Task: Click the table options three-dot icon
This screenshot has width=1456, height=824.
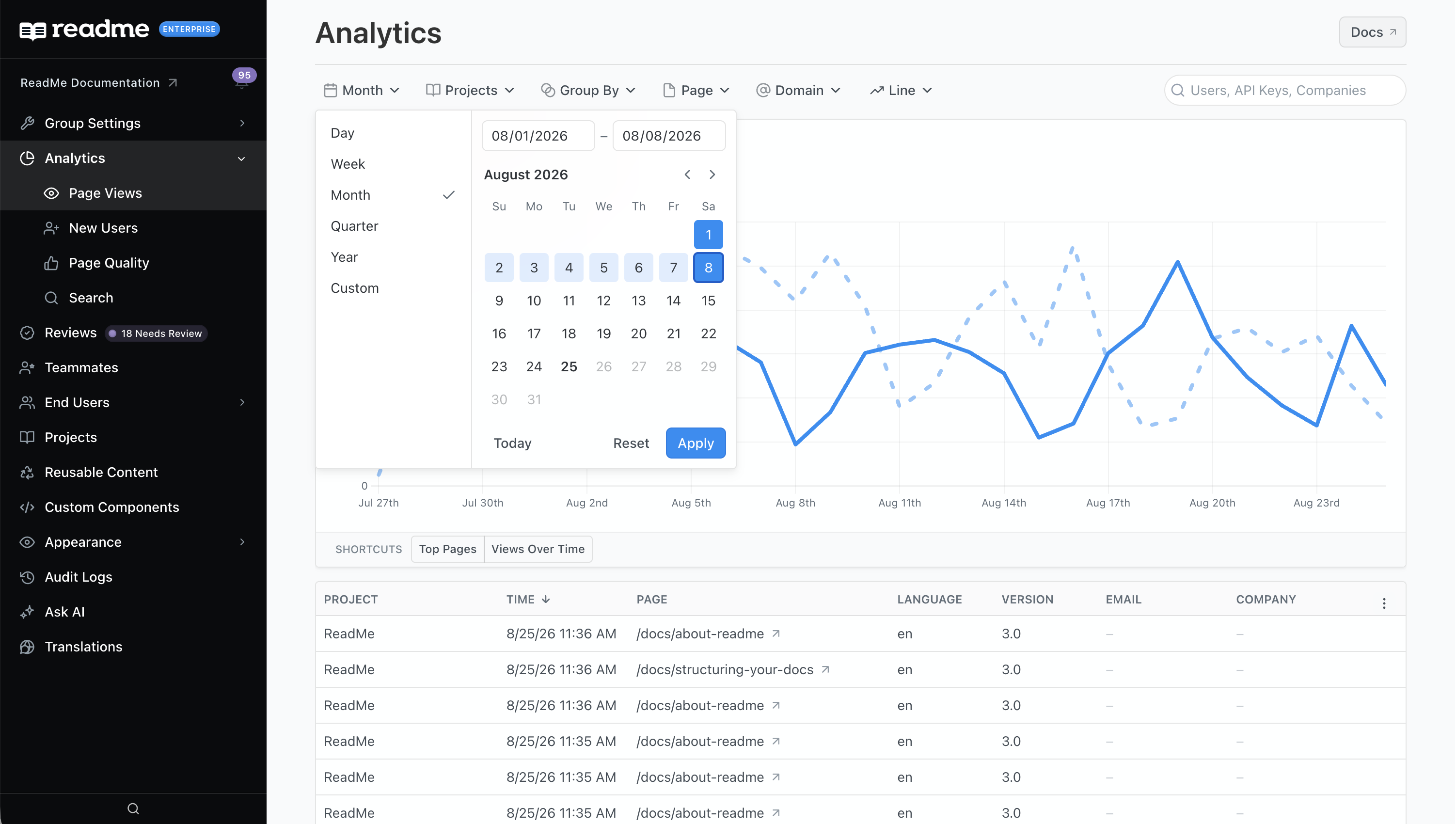Action: 1384,602
